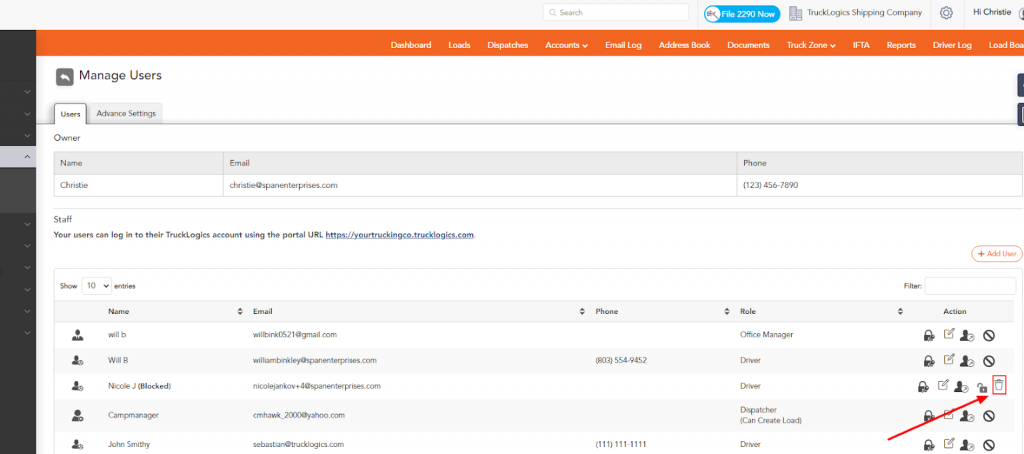Focus the Search input field
The width and height of the screenshot is (1024, 454).
616,12
